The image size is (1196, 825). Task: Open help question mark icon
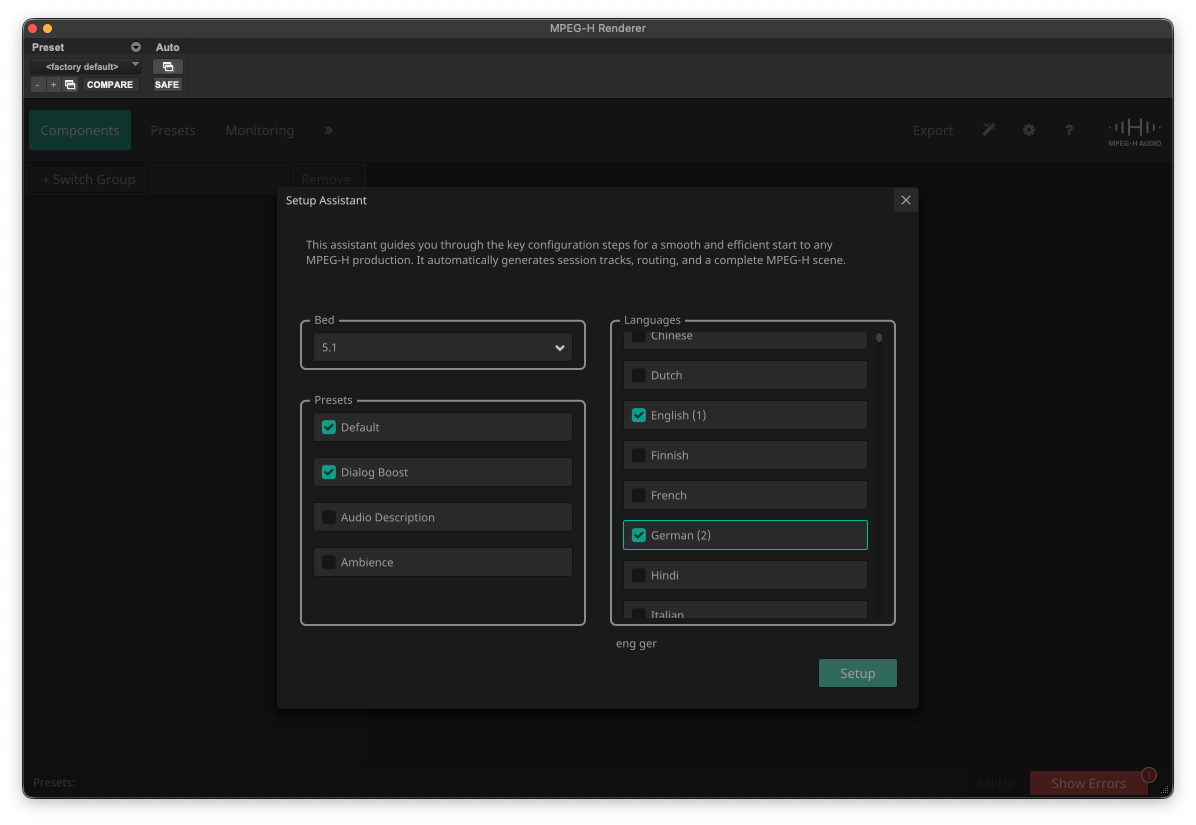[x=1069, y=130]
